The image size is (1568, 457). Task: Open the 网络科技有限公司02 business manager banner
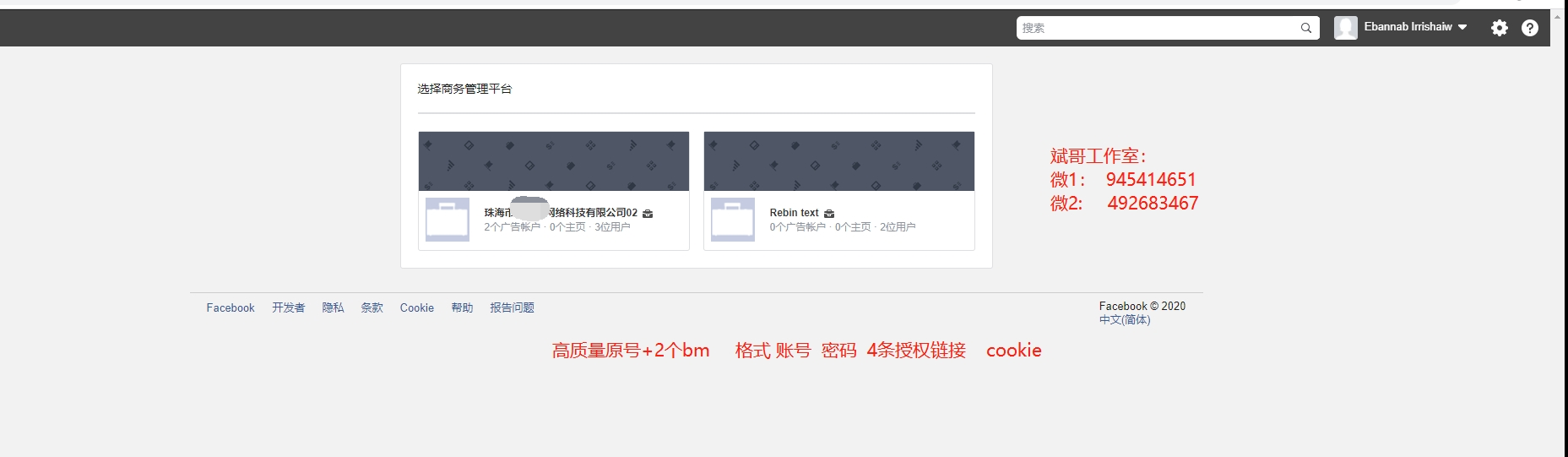554,161
